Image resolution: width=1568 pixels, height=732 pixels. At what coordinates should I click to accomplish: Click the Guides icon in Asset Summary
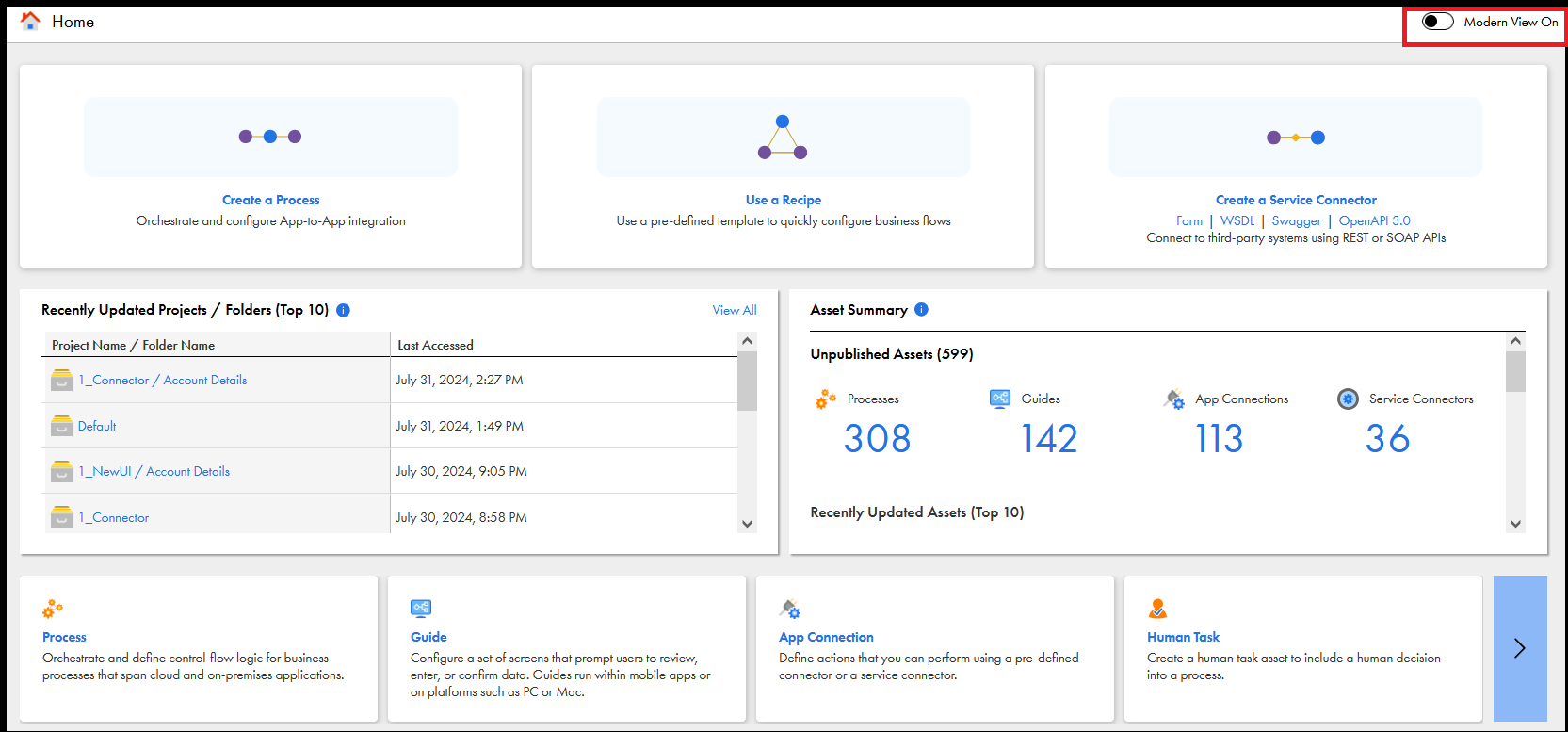click(1000, 399)
